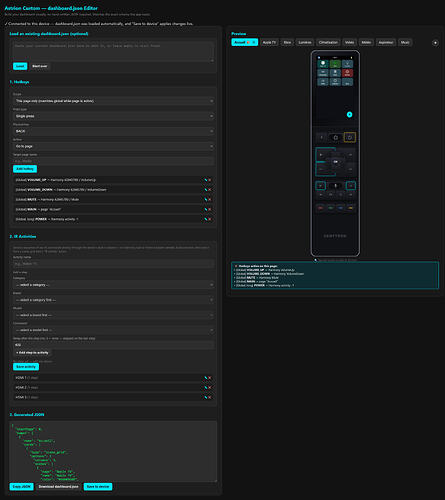Delete the long POWER hotkey red X
445x500 pixels.
[x=210, y=219]
